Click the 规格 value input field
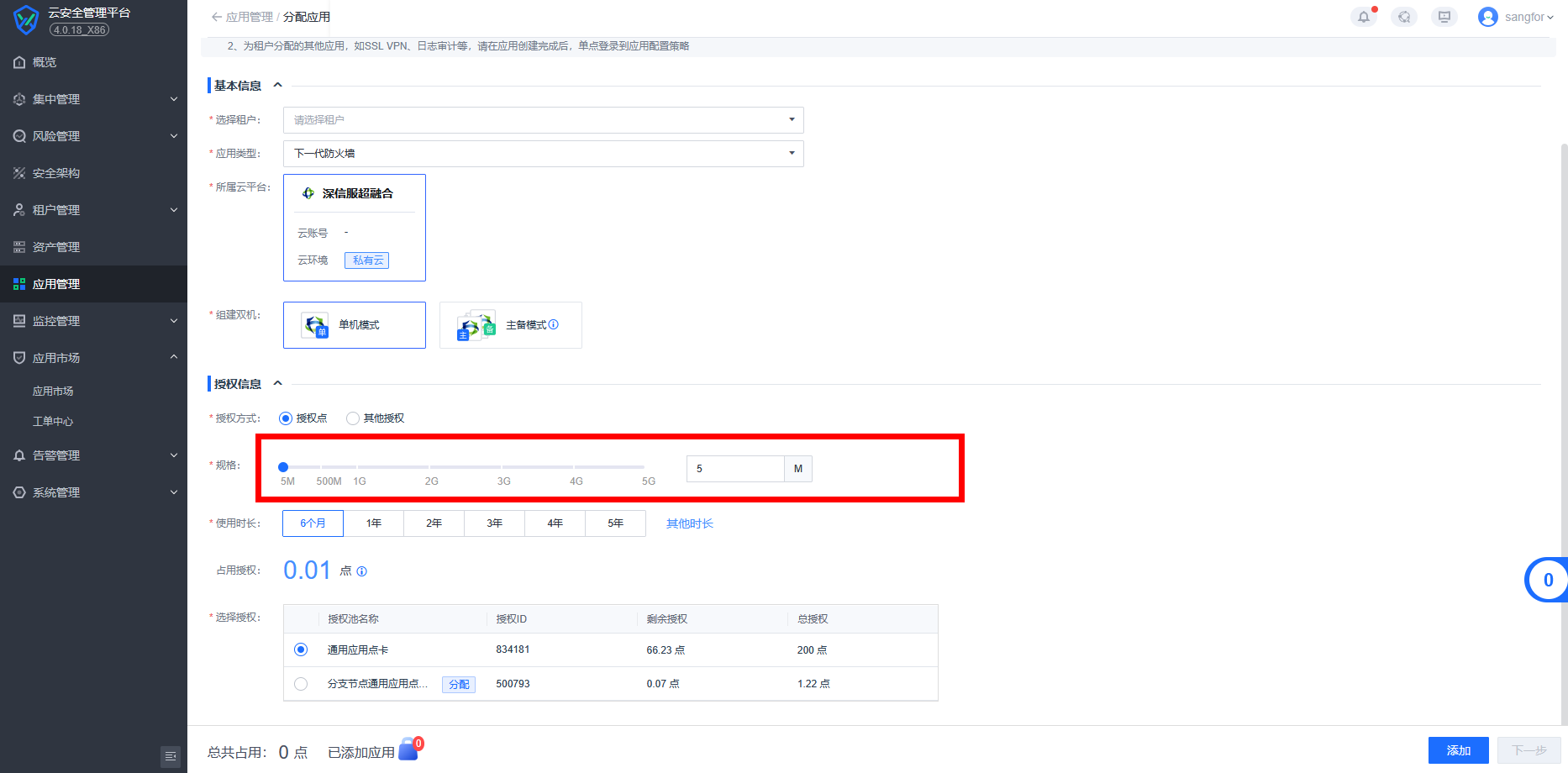 [735, 469]
